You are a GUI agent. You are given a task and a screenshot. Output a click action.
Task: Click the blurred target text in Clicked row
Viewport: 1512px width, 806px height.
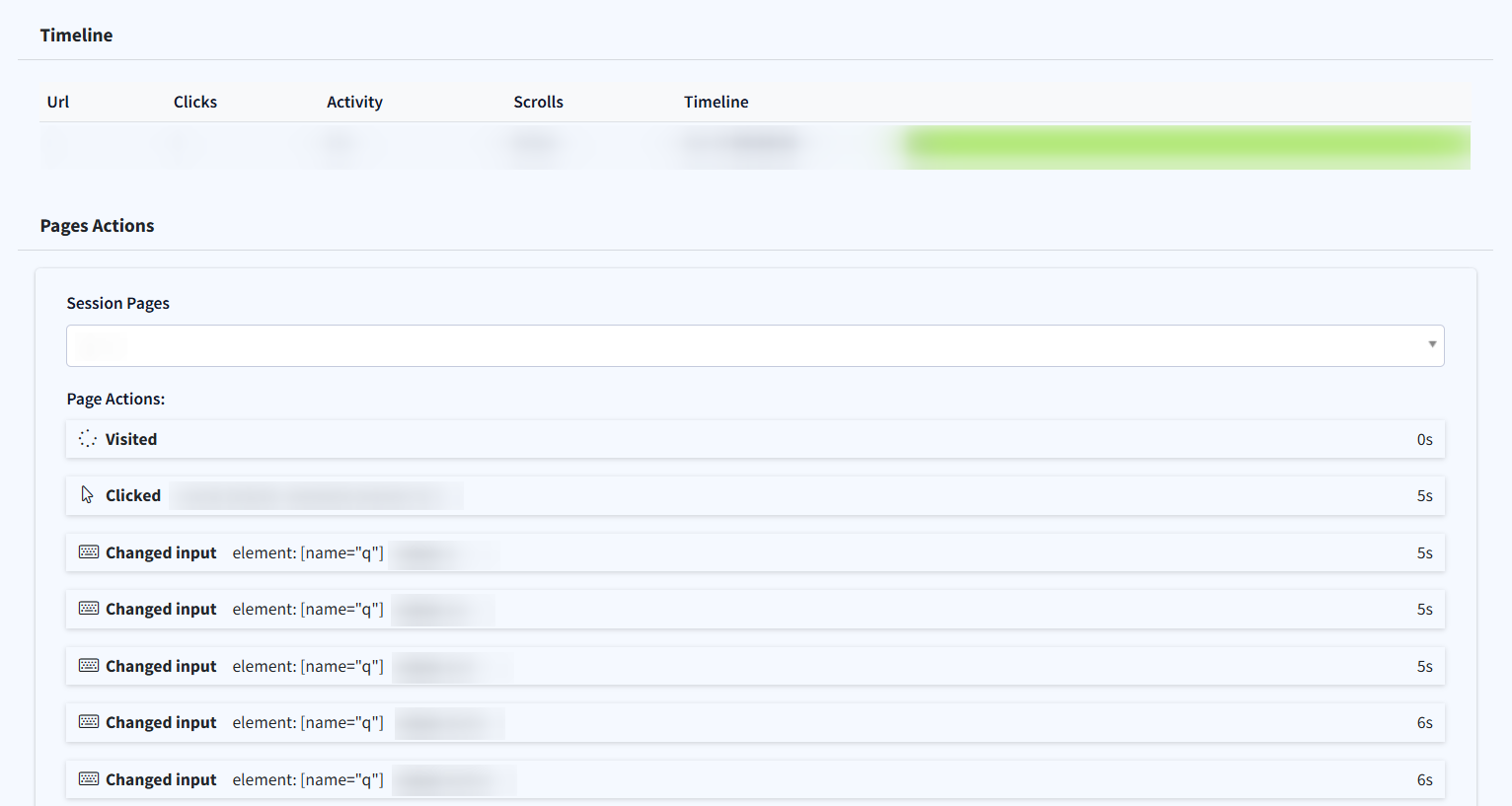pos(316,495)
